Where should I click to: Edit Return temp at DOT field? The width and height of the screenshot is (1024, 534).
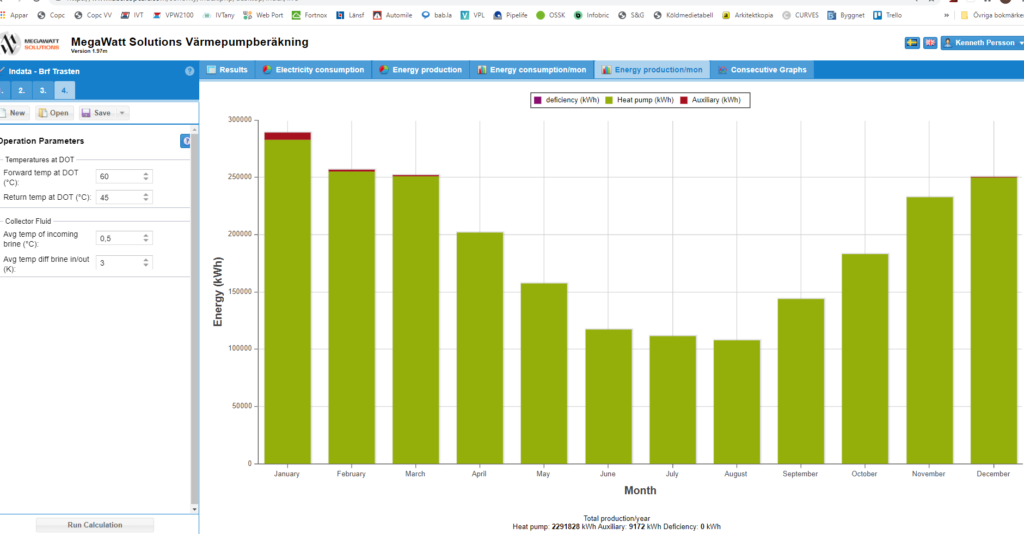[118, 197]
